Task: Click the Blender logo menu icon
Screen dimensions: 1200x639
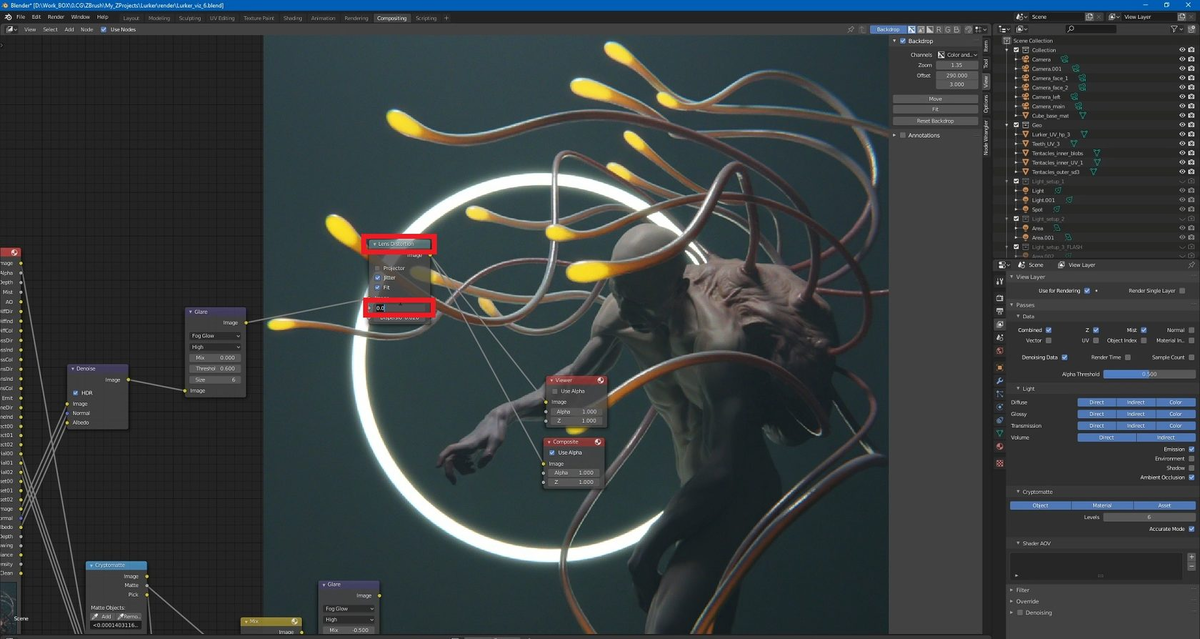Action: click(7, 17)
